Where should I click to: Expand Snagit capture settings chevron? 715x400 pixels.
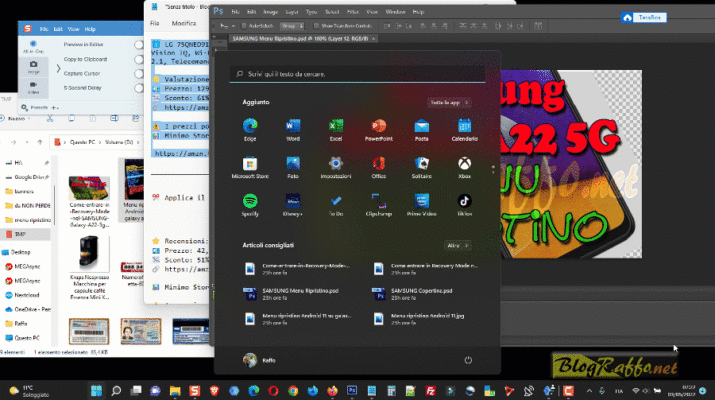(x=58, y=68)
